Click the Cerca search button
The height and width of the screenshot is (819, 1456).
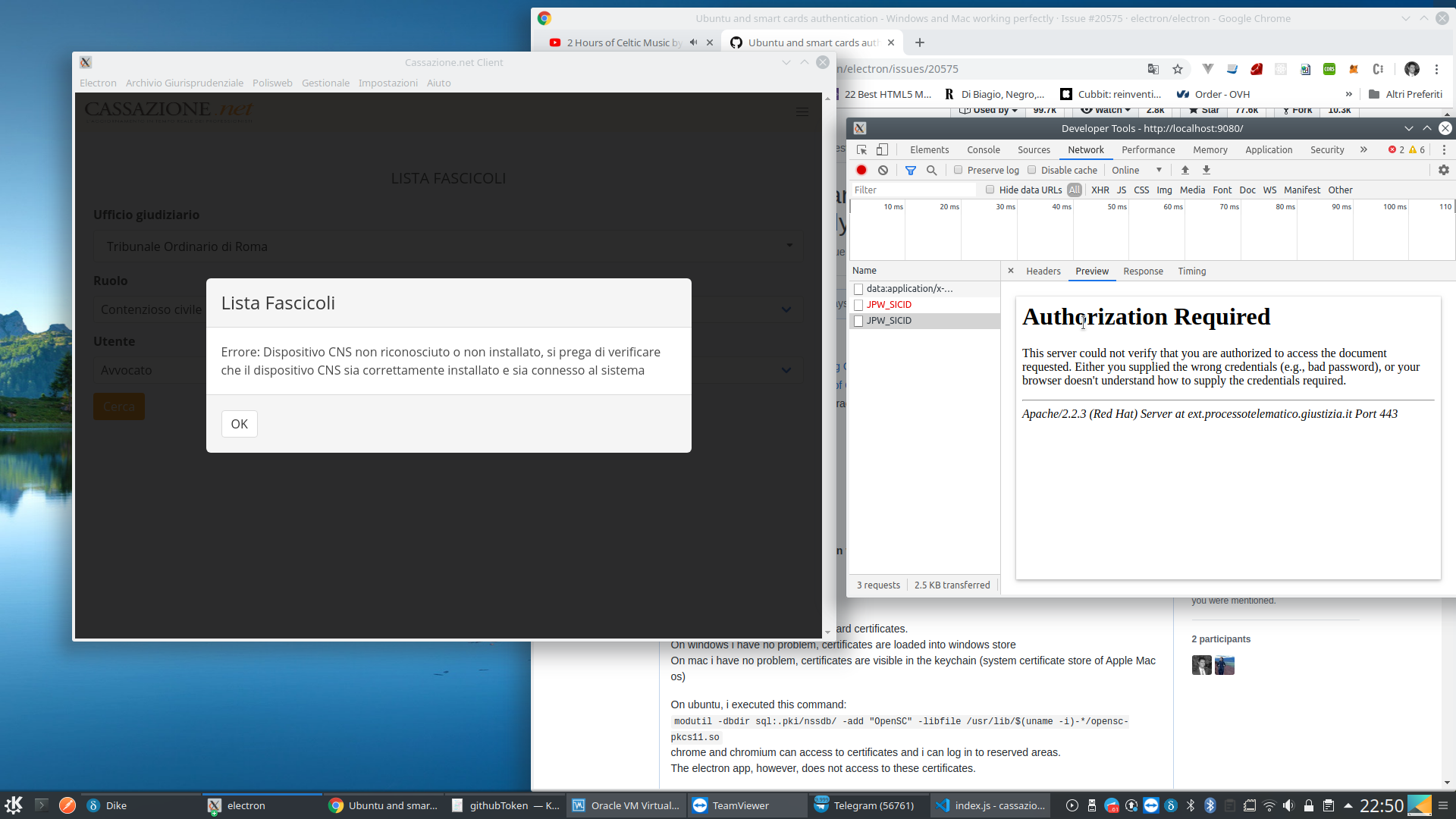coord(118,406)
